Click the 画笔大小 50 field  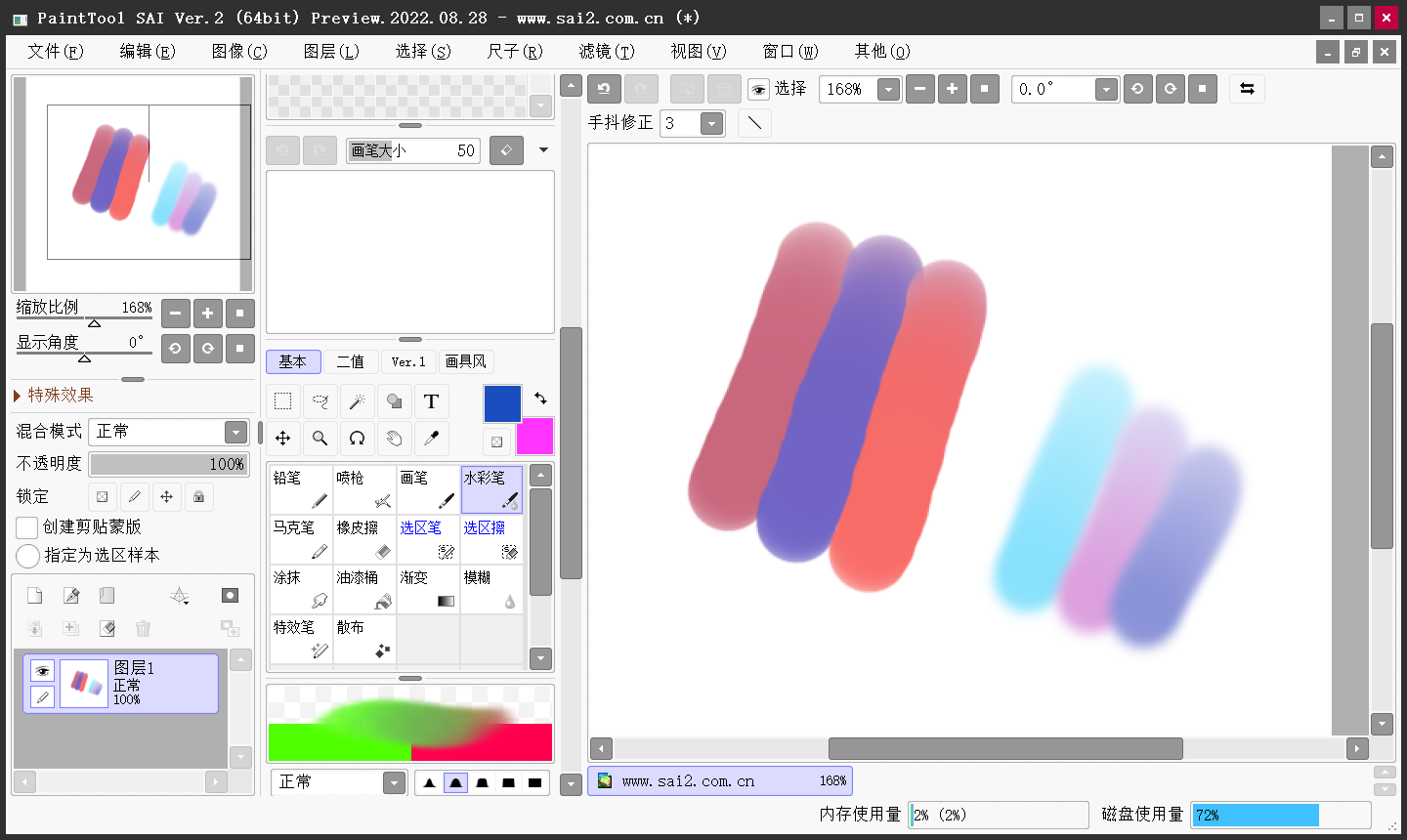click(x=412, y=150)
